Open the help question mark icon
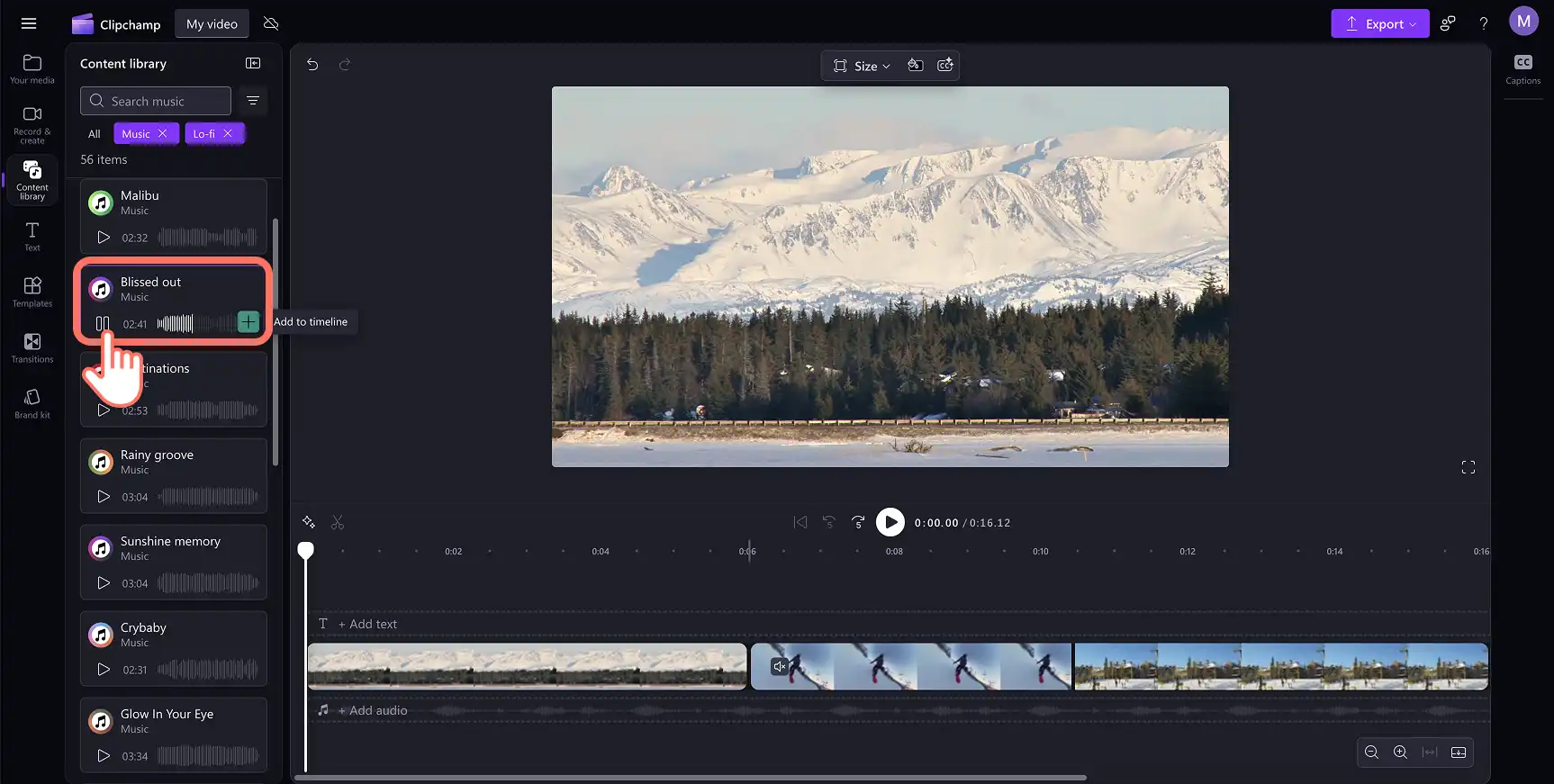This screenshot has height=784, width=1554. (x=1484, y=24)
